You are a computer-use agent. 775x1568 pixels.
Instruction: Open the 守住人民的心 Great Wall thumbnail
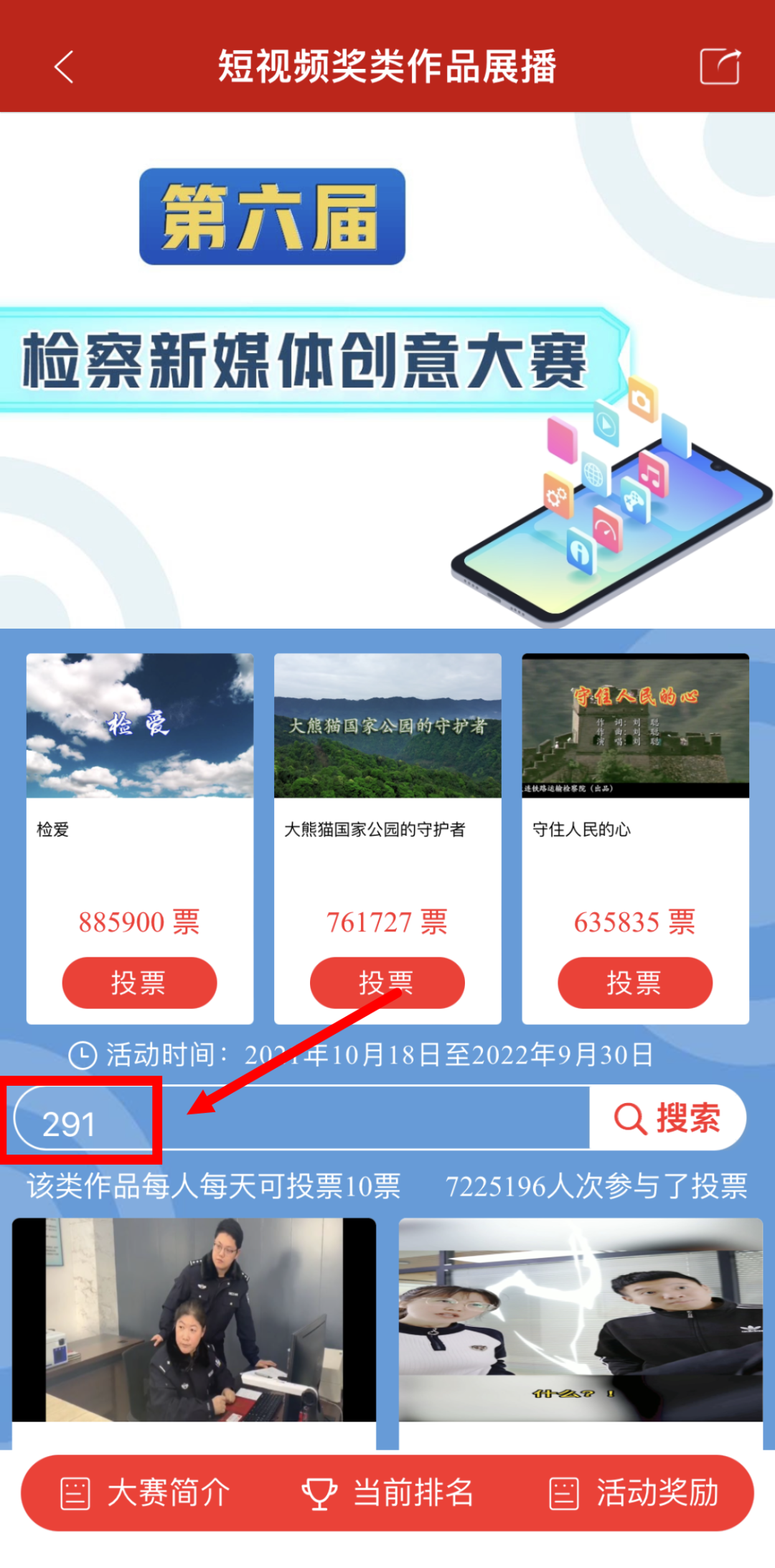pos(636,726)
